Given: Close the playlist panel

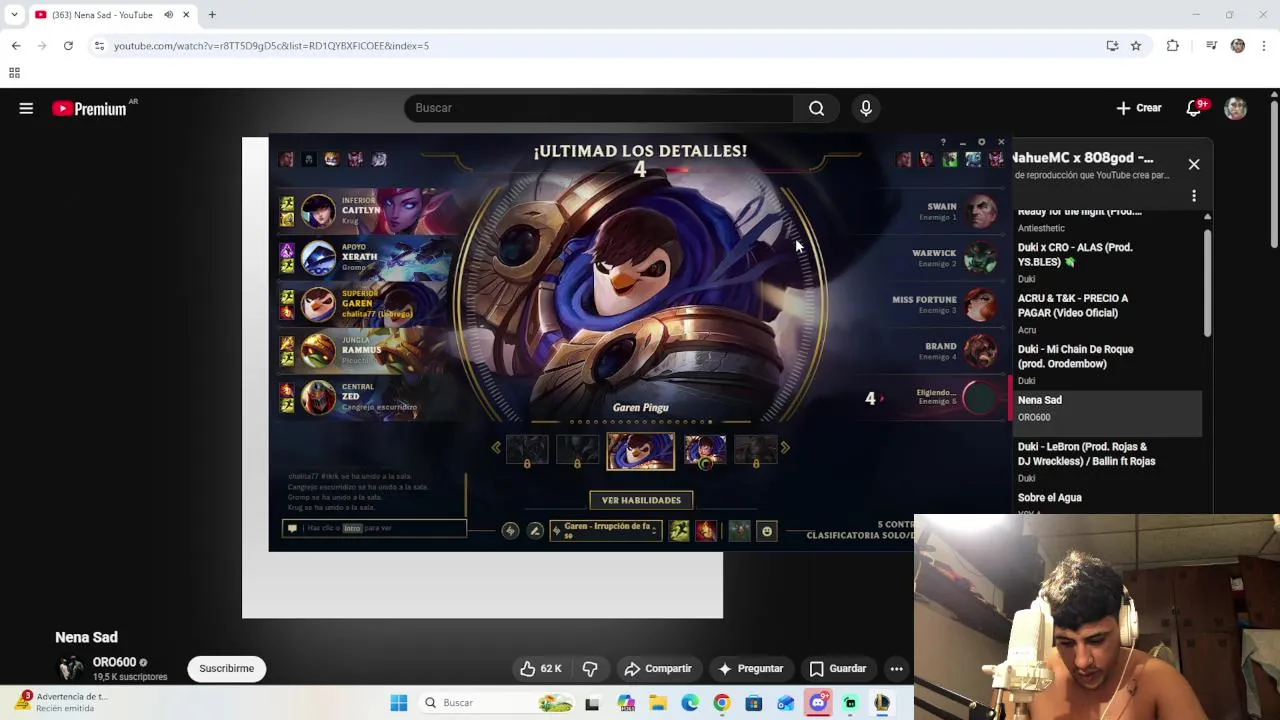Looking at the screenshot, I should 1194,164.
